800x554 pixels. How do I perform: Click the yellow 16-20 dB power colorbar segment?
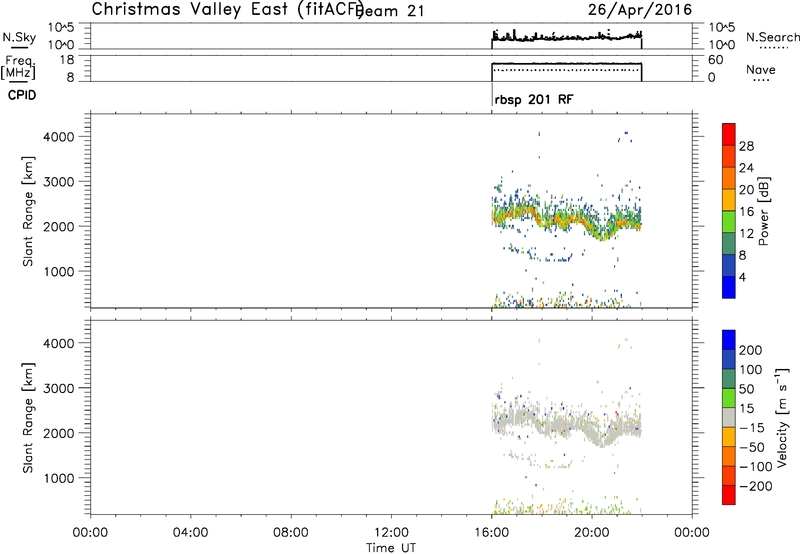point(729,199)
